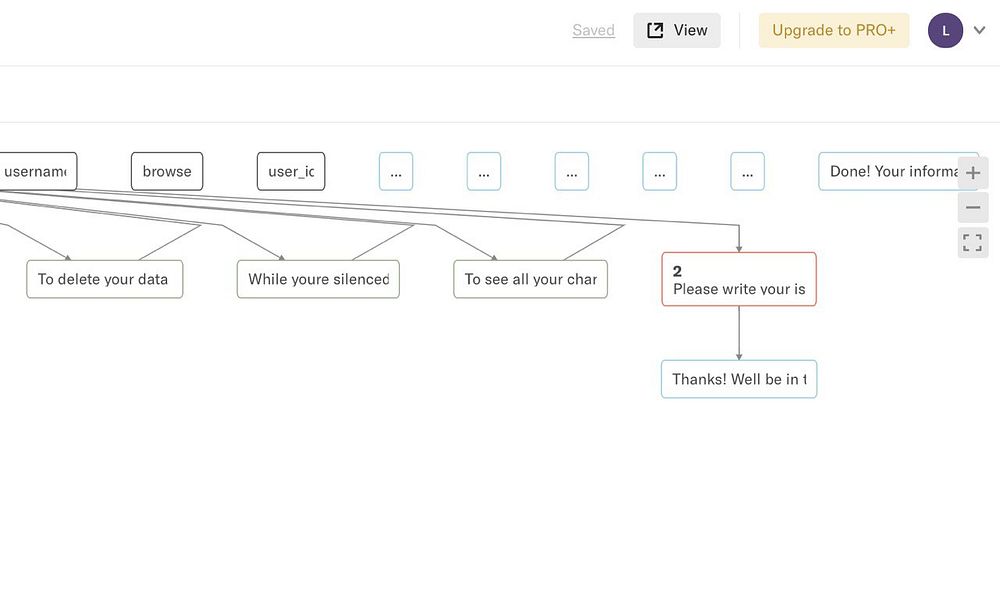Image resolution: width=1000 pixels, height=601 pixels.
Task: Click the external link icon on View
Action: coord(655,30)
